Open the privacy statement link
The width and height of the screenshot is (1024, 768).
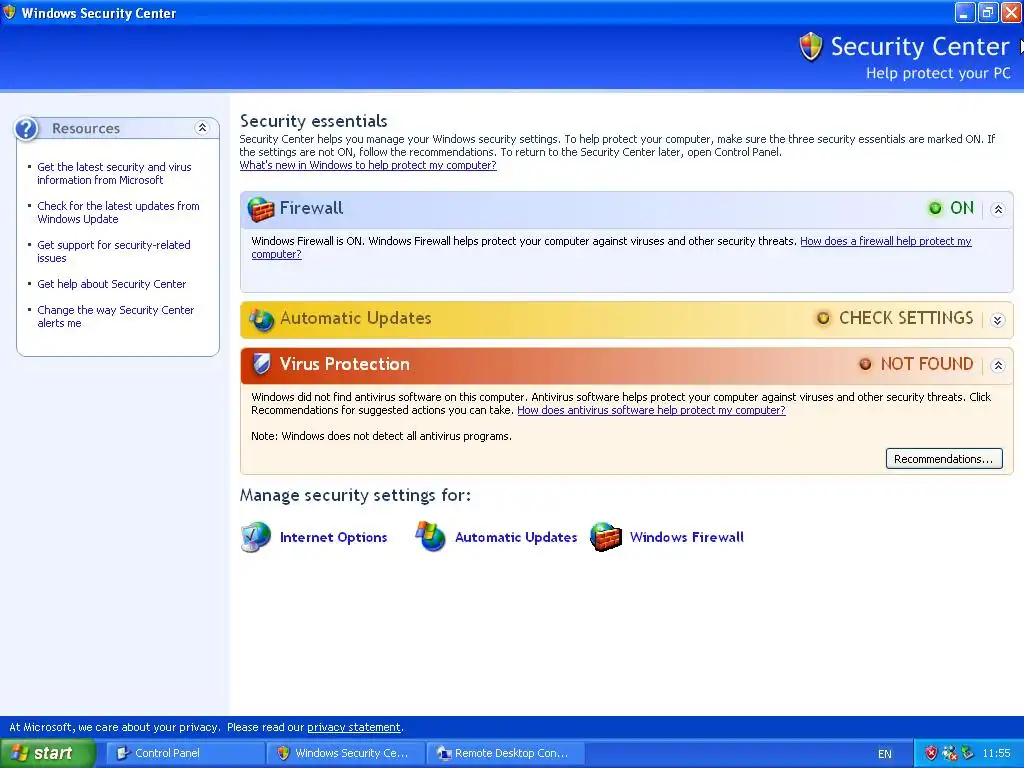[353, 727]
